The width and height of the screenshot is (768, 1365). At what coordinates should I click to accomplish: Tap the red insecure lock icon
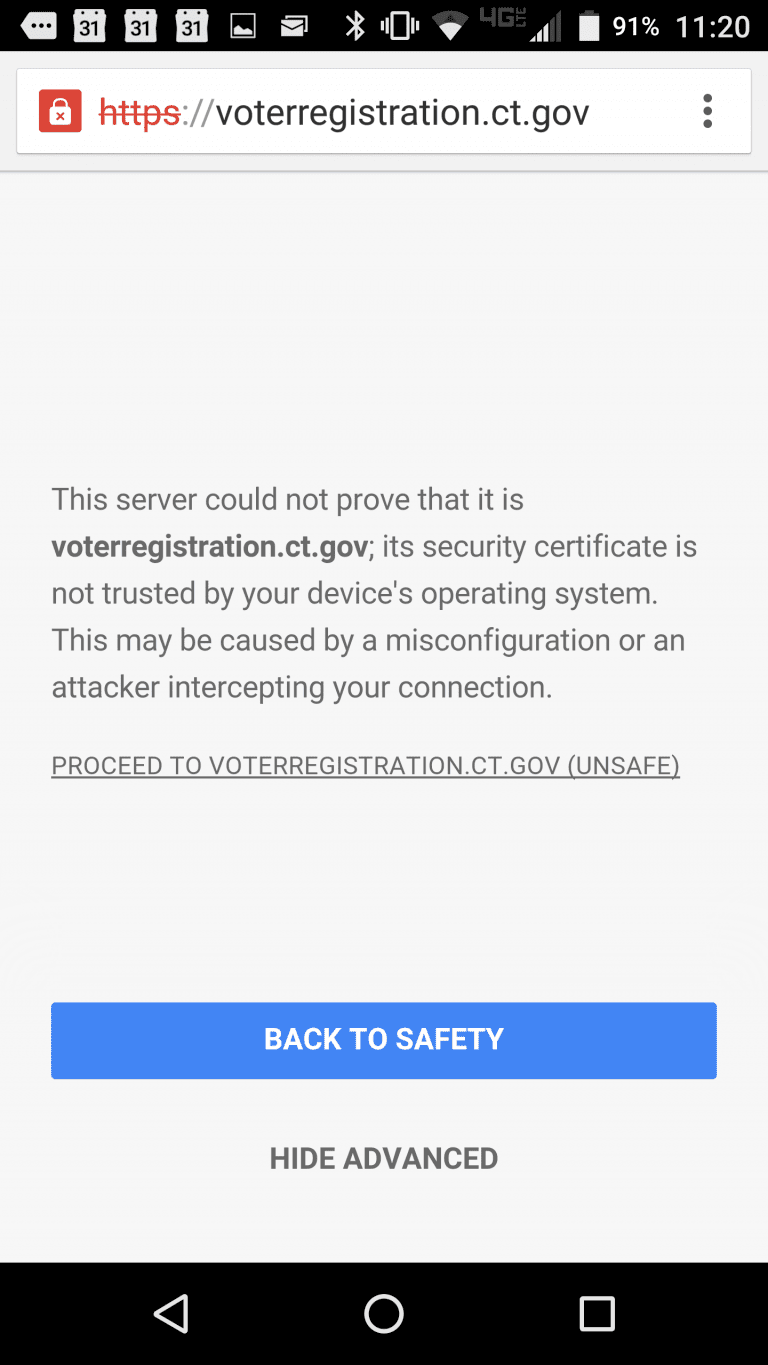coord(60,111)
